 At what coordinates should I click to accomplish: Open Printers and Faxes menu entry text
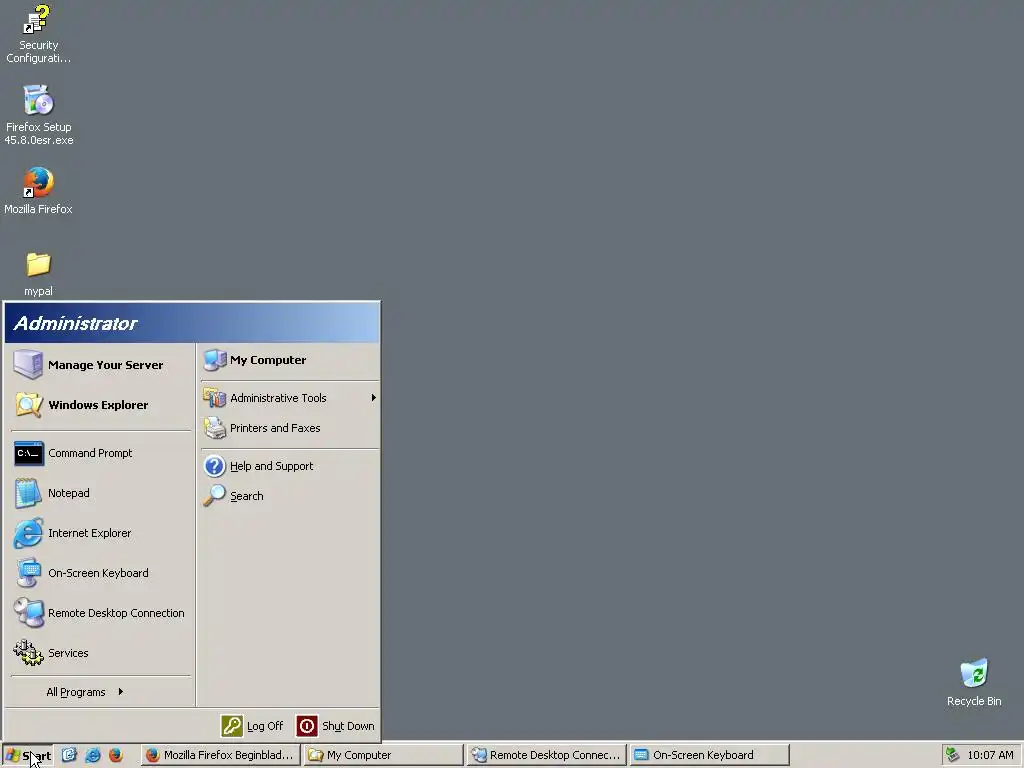click(276, 428)
